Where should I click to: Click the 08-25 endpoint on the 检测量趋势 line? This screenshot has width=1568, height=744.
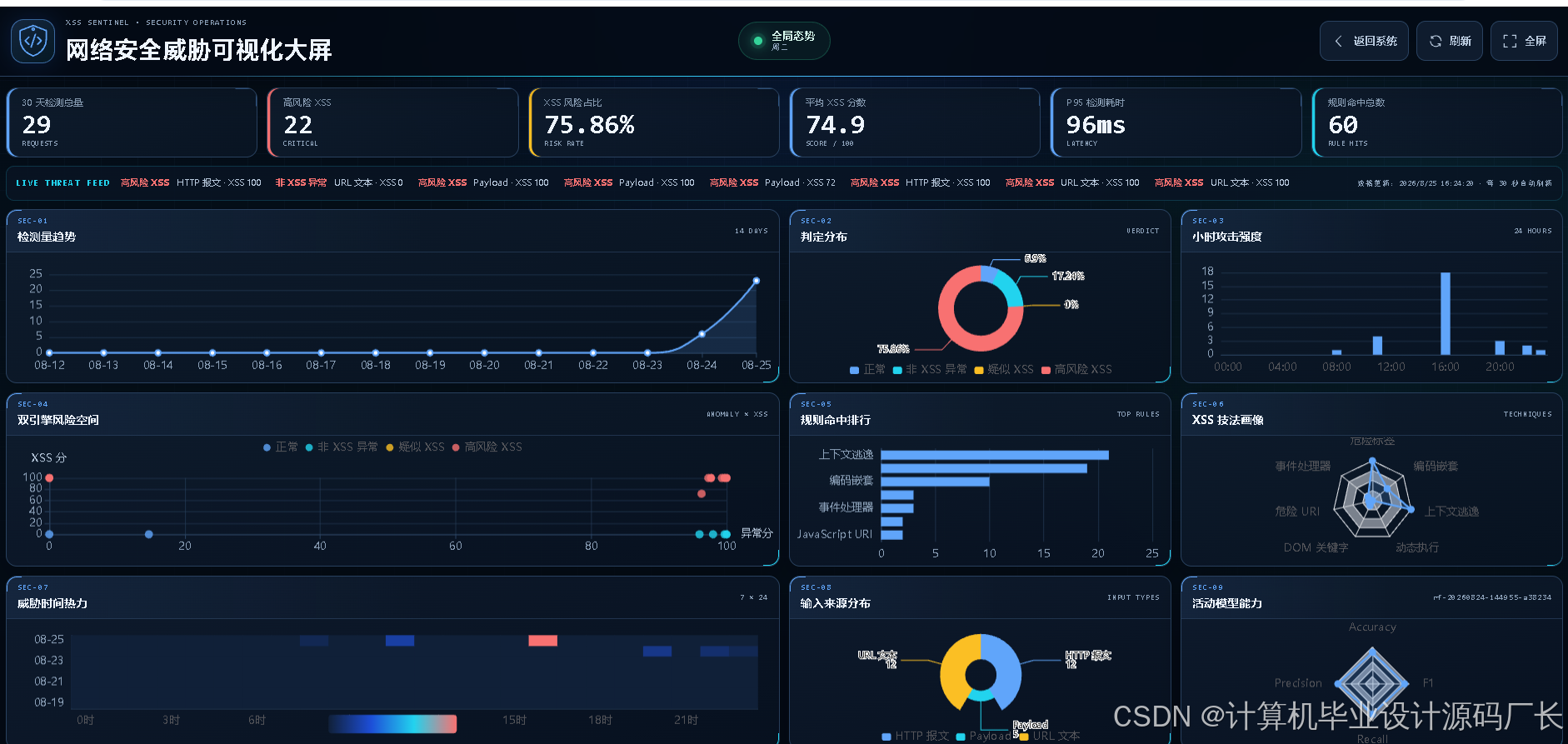pyautogui.click(x=757, y=281)
